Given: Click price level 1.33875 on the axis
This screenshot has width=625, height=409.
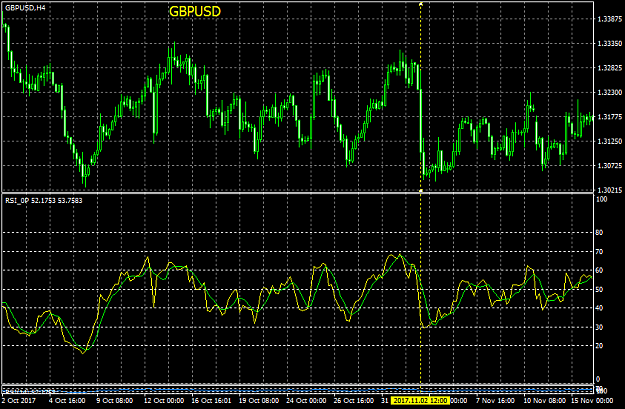Looking at the screenshot, I should [x=610, y=19].
